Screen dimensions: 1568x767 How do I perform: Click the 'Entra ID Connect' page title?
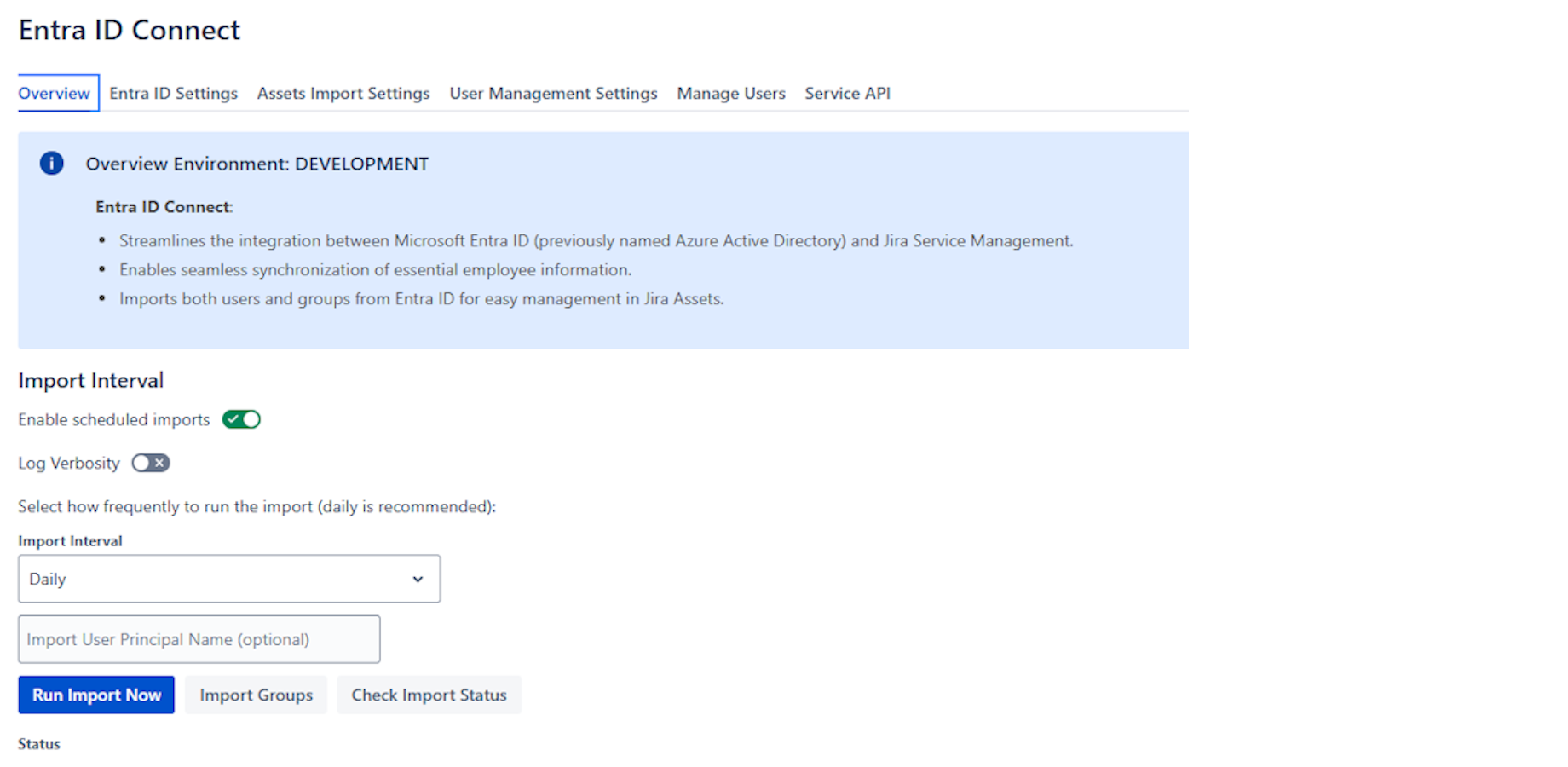click(130, 30)
